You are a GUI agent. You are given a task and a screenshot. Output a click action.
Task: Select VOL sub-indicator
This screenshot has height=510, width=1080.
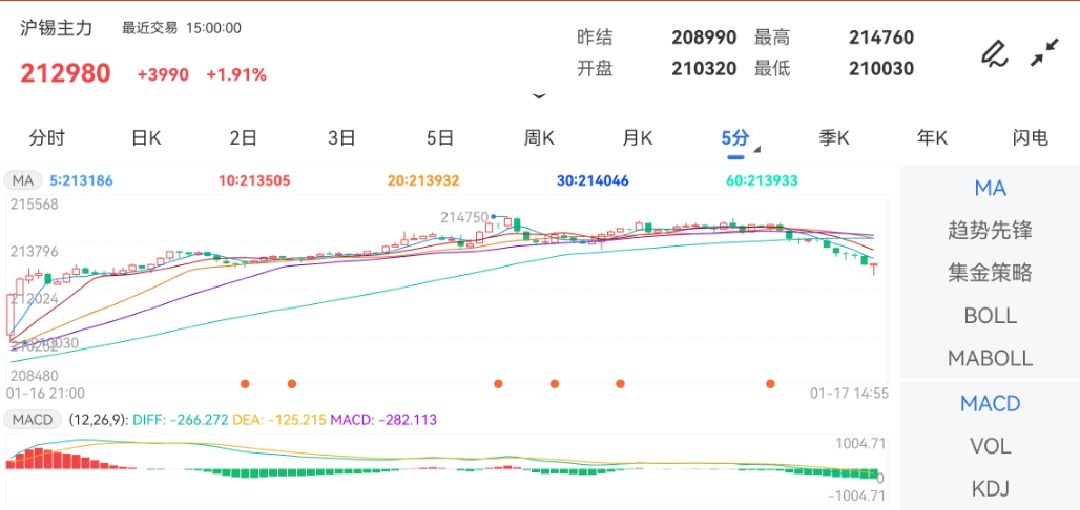click(990, 447)
